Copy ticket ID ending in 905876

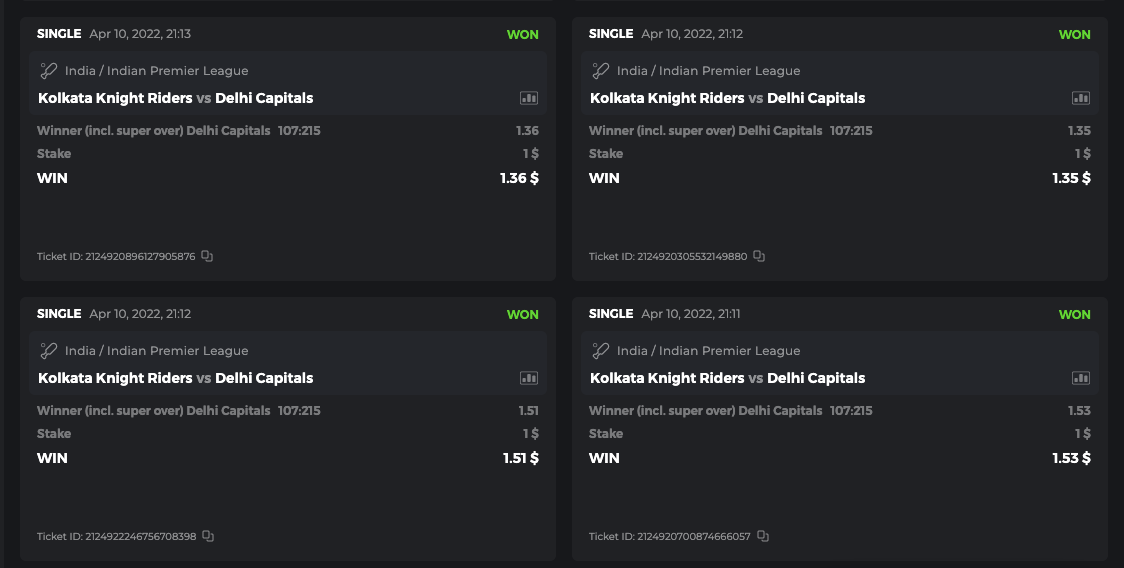tap(207, 256)
